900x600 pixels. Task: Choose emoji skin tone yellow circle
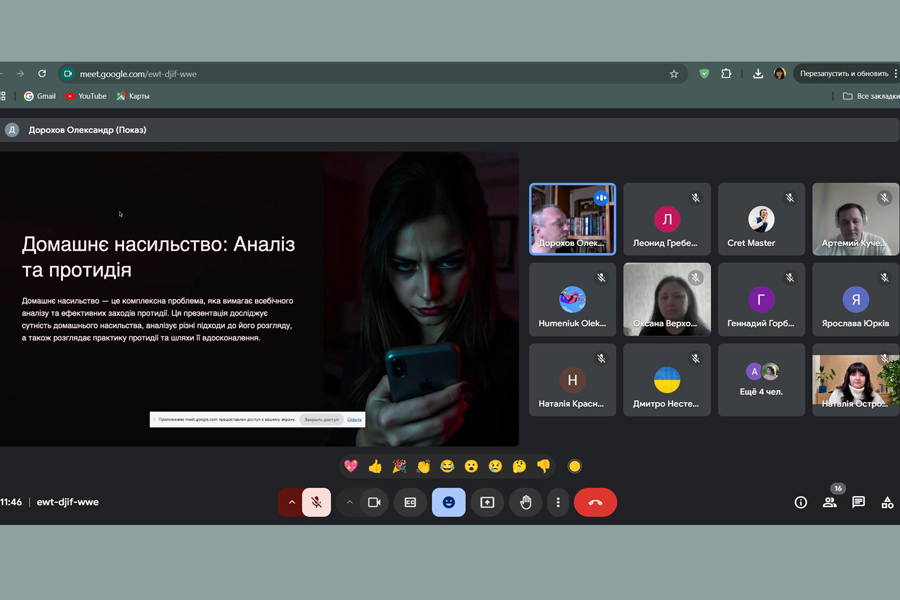coord(575,466)
